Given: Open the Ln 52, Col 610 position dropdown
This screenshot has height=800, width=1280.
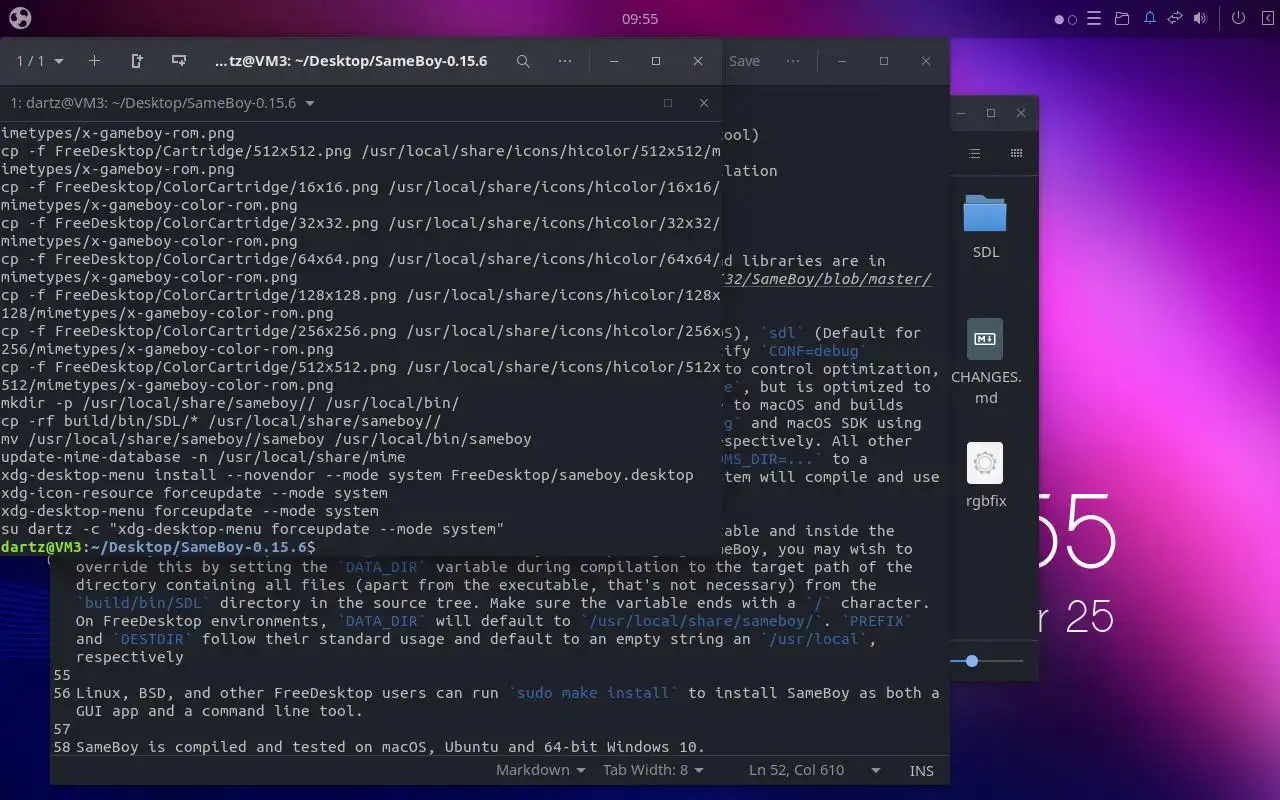Looking at the screenshot, I should click(814, 770).
